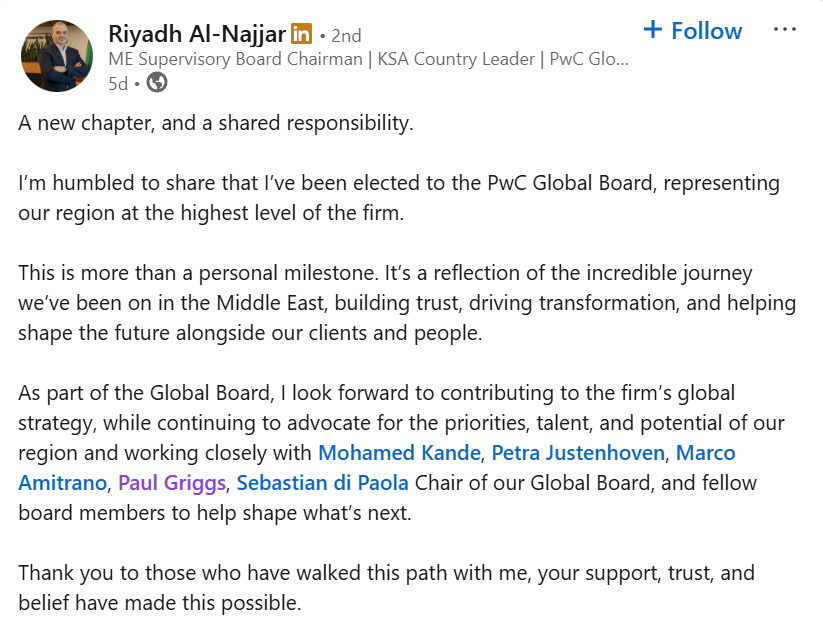Open Marco Amitrano's mentioned profile
This screenshot has width=823, height=631.
pyautogui.click(x=705, y=453)
